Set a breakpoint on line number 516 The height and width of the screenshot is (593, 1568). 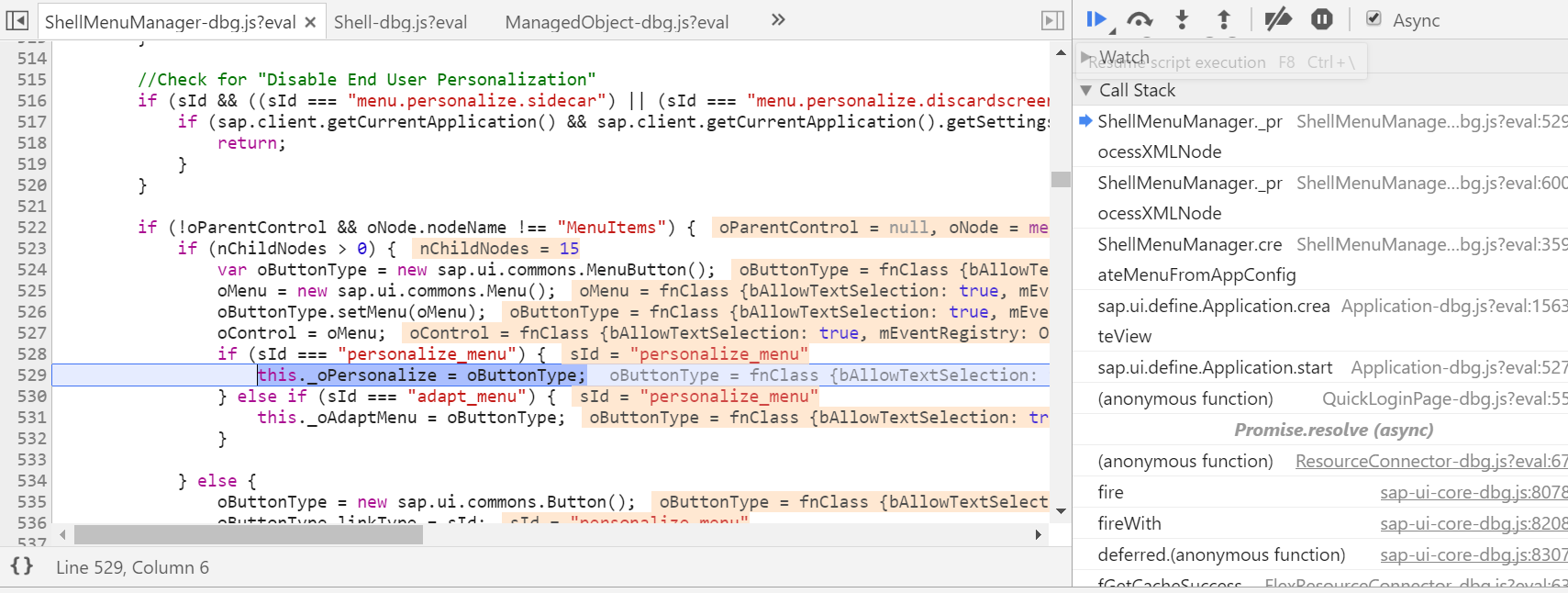(x=32, y=100)
